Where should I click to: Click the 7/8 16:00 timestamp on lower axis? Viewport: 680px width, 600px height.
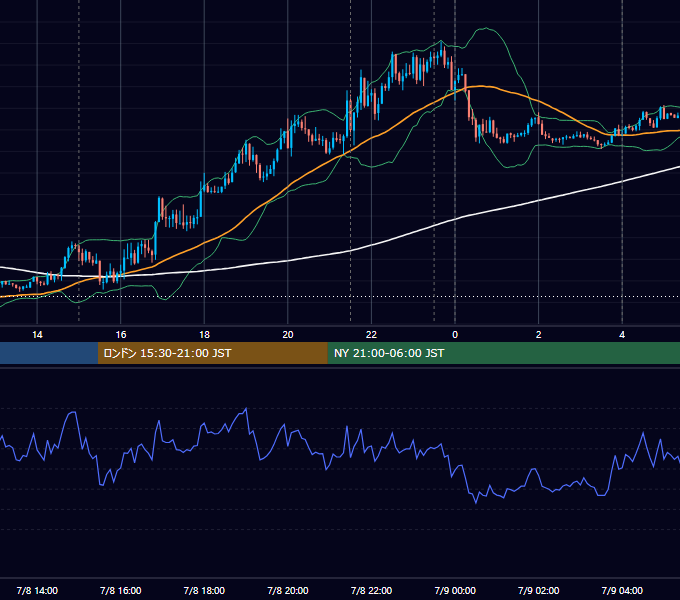pos(121,590)
